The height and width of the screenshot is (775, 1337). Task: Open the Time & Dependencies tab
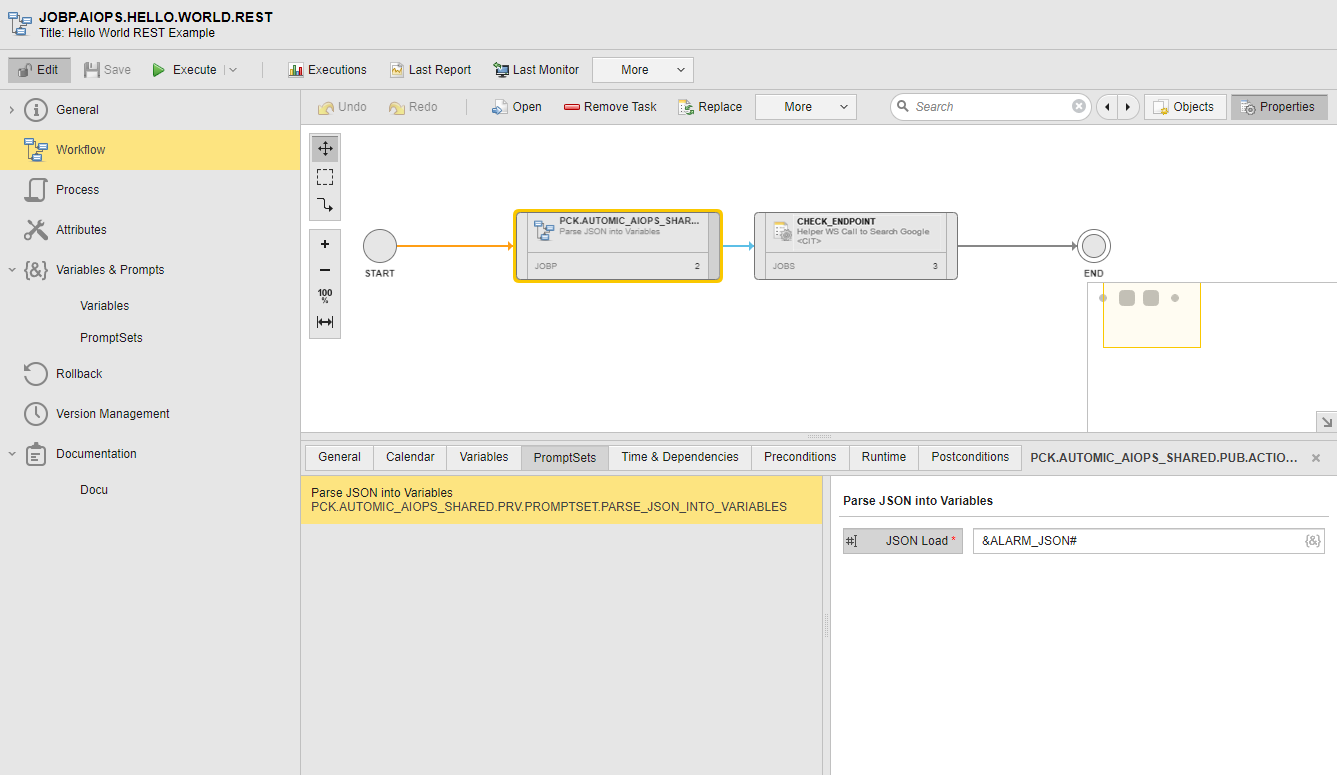[x=679, y=457]
